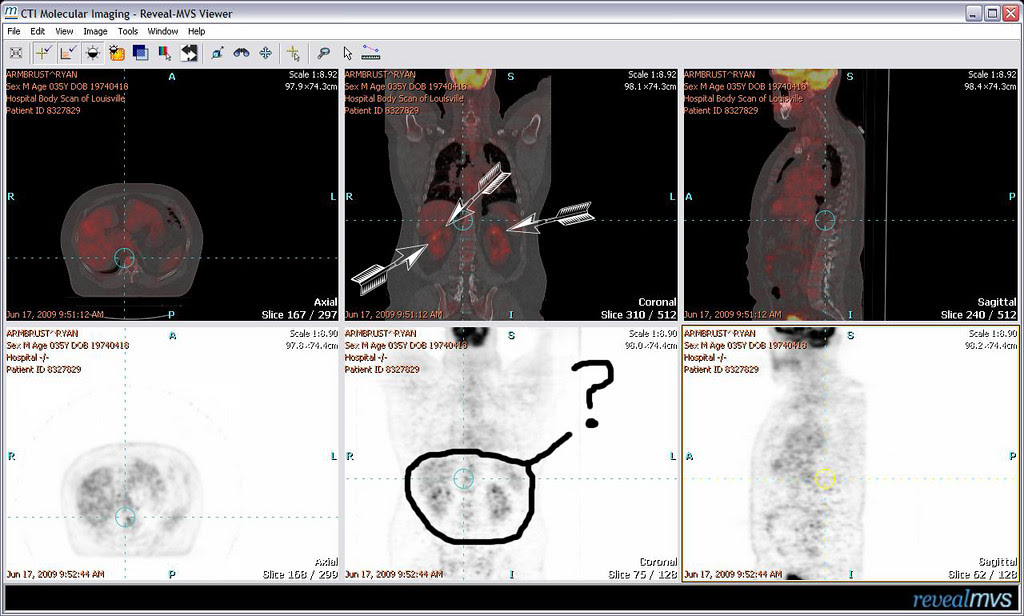Click 'Slice 167 / 297' label
1024x616 pixels.
tap(299, 314)
